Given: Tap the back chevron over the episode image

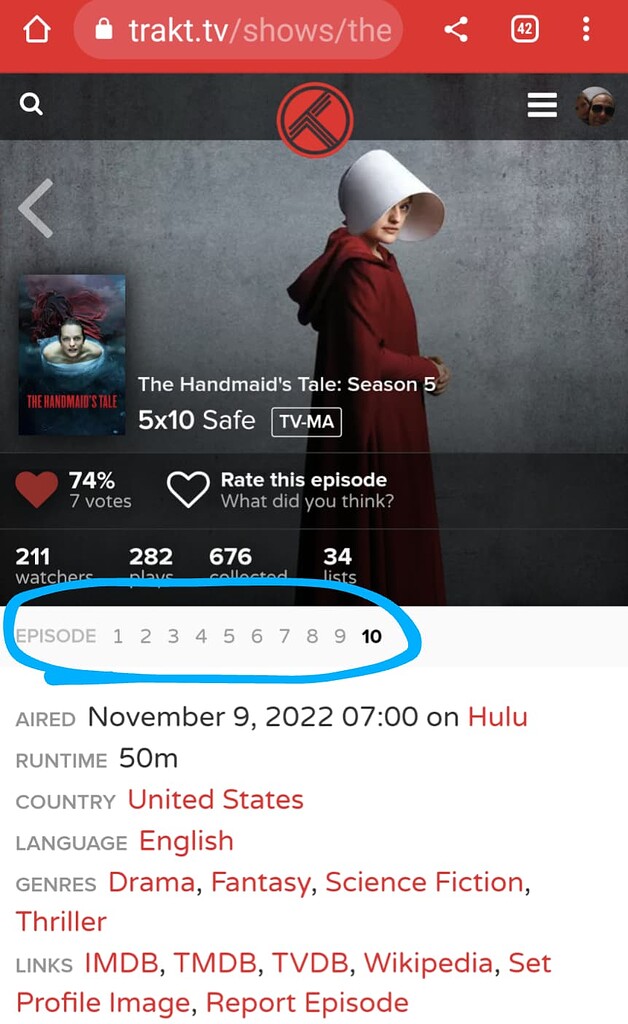Looking at the screenshot, I should [35, 207].
